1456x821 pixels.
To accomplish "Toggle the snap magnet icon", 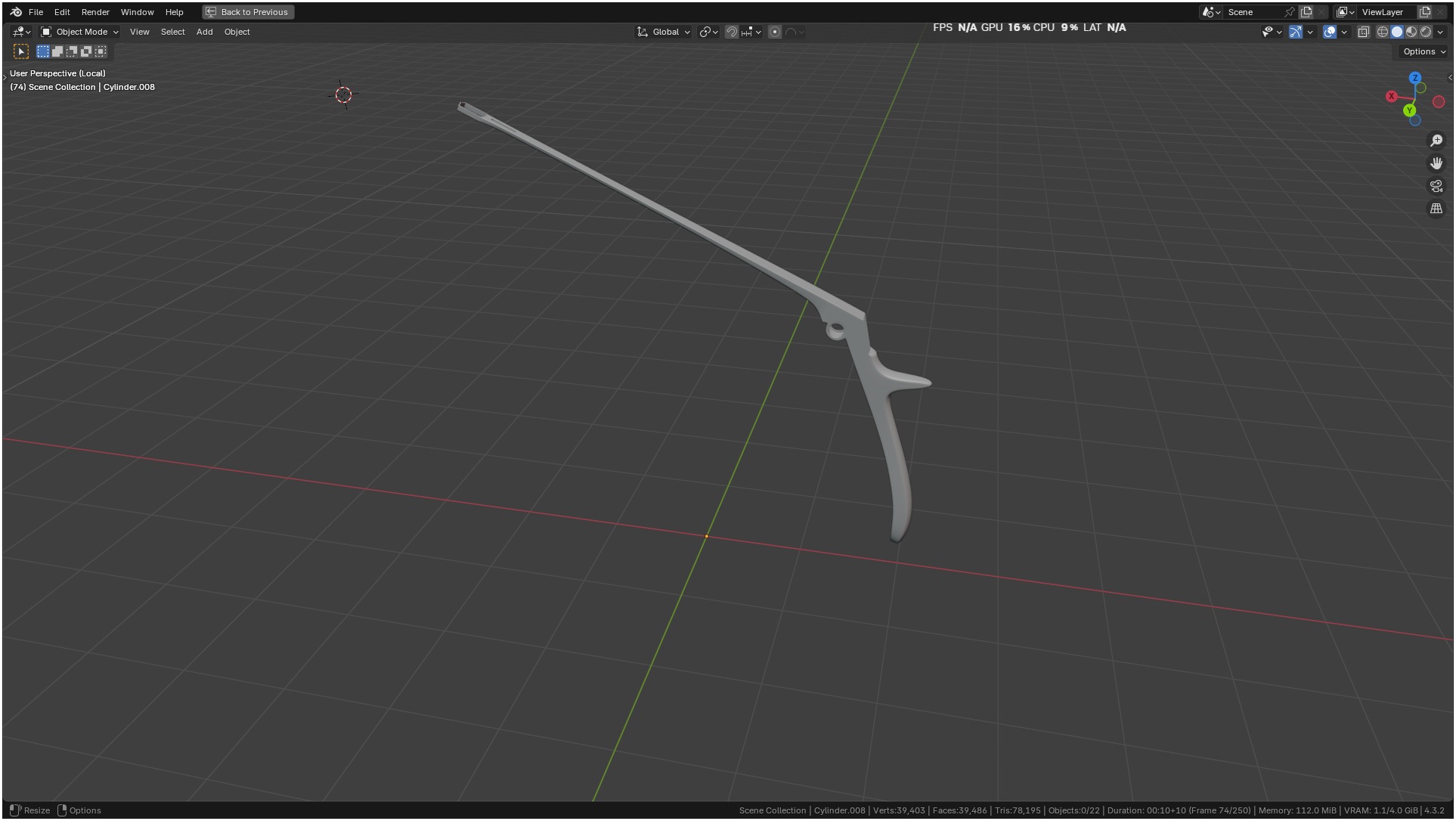I will (x=731, y=32).
